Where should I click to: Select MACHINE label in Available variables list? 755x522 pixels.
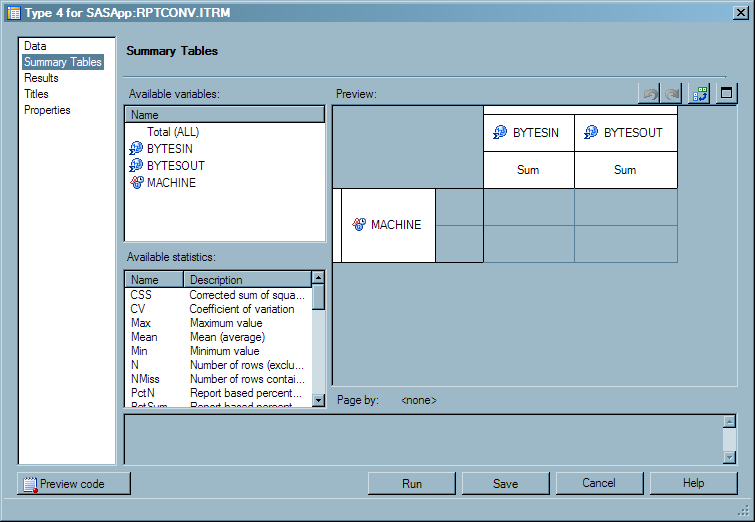point(171,183)
